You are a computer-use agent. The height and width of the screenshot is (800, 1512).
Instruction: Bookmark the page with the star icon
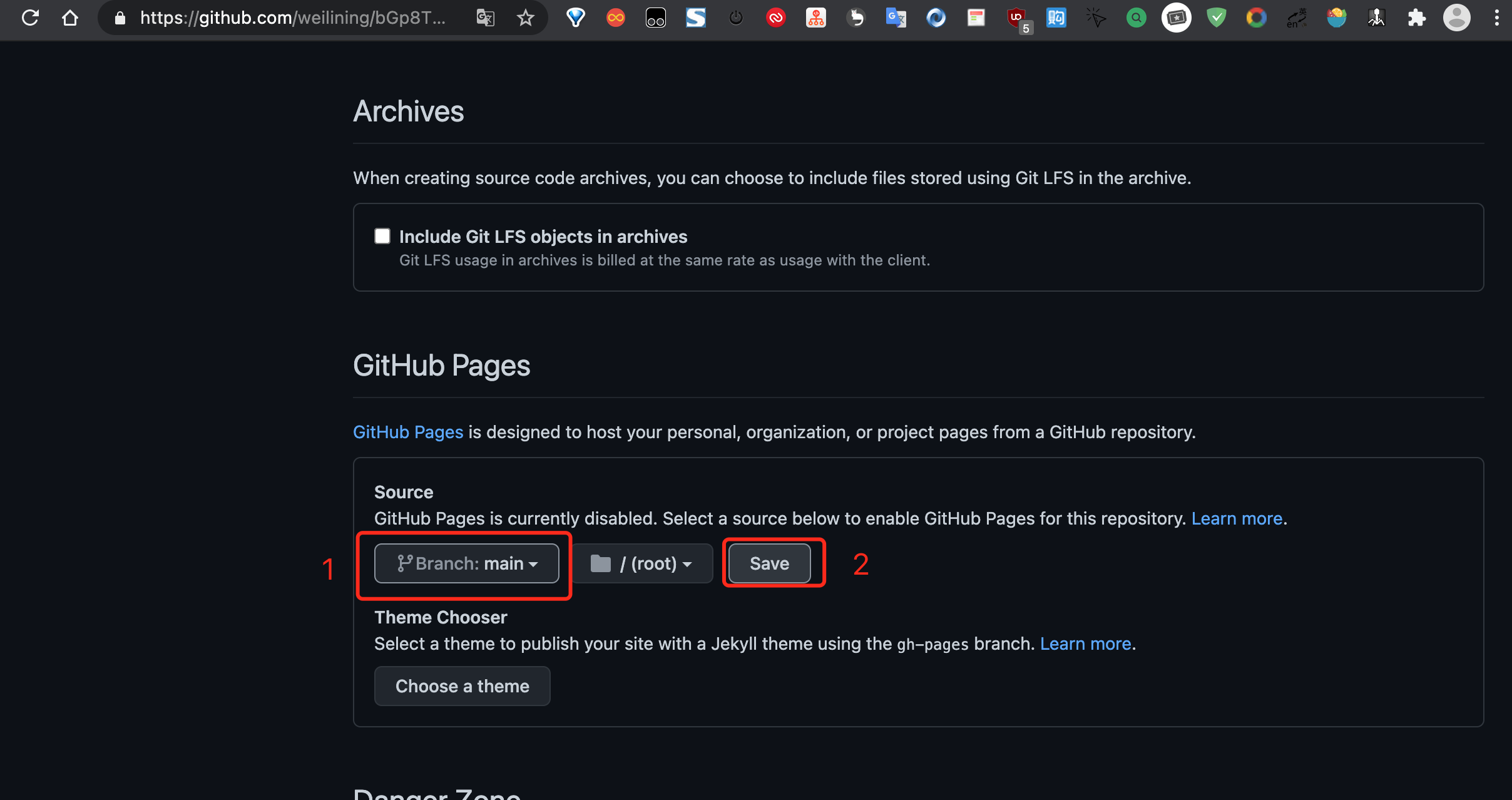[526, 18]
